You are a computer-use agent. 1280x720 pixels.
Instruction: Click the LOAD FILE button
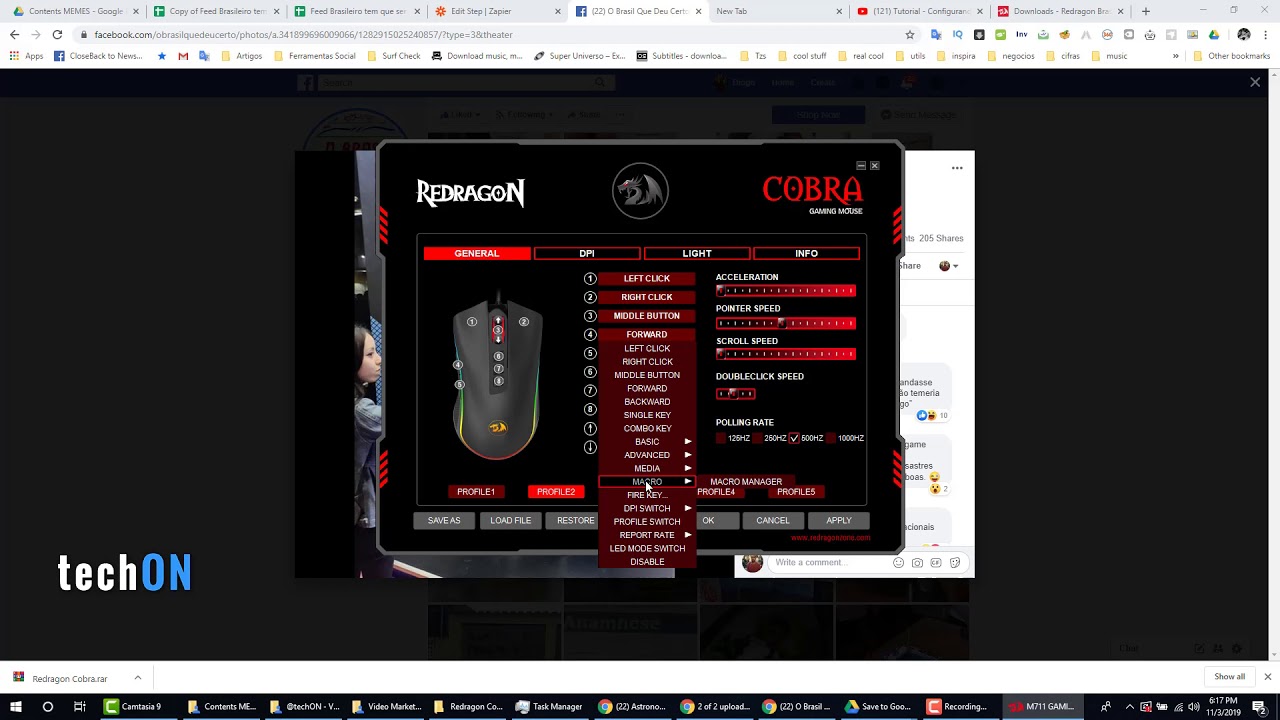[510, 521]
